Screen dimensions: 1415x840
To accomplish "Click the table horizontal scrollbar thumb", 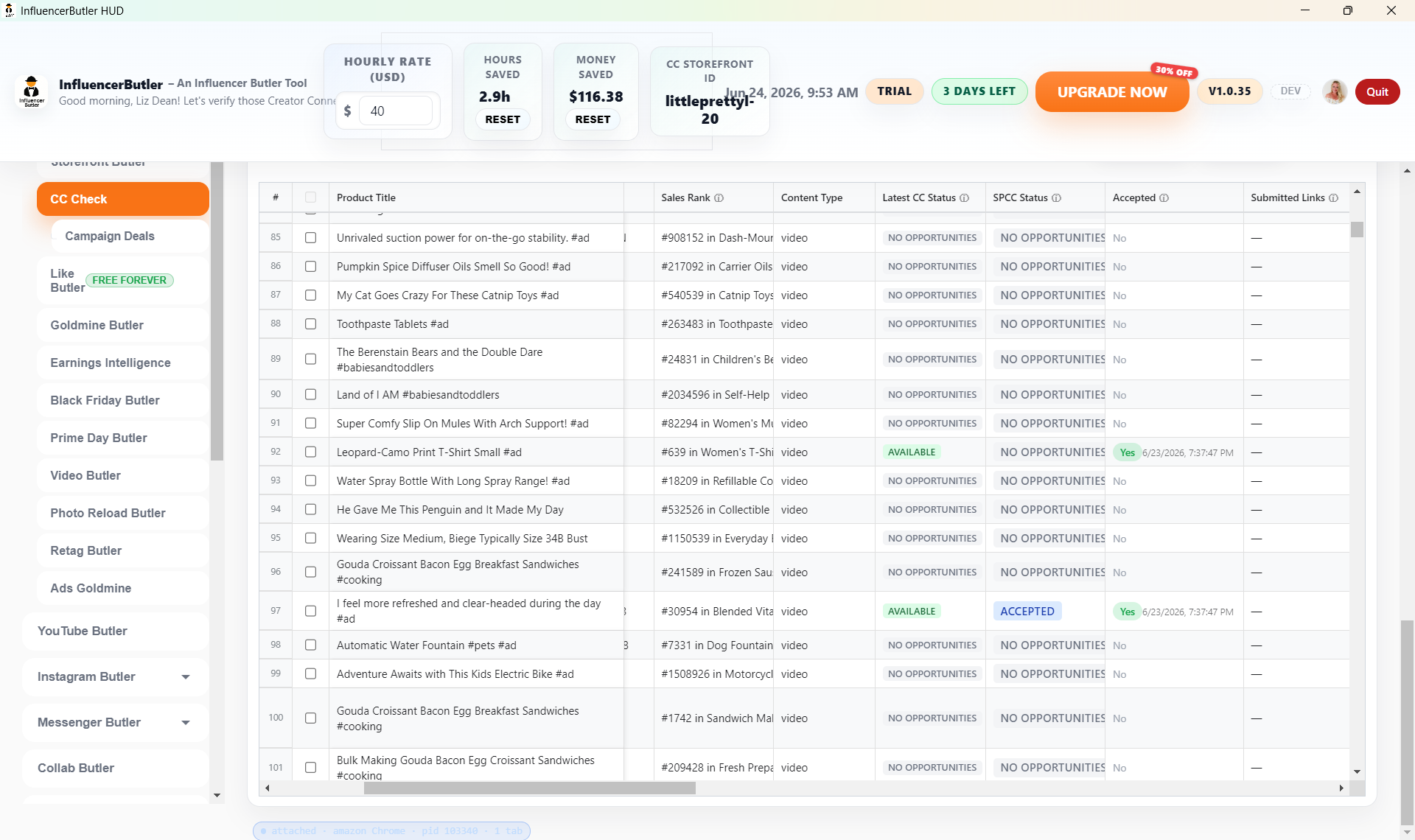I will pyautogui.click(x=529, y=788).
